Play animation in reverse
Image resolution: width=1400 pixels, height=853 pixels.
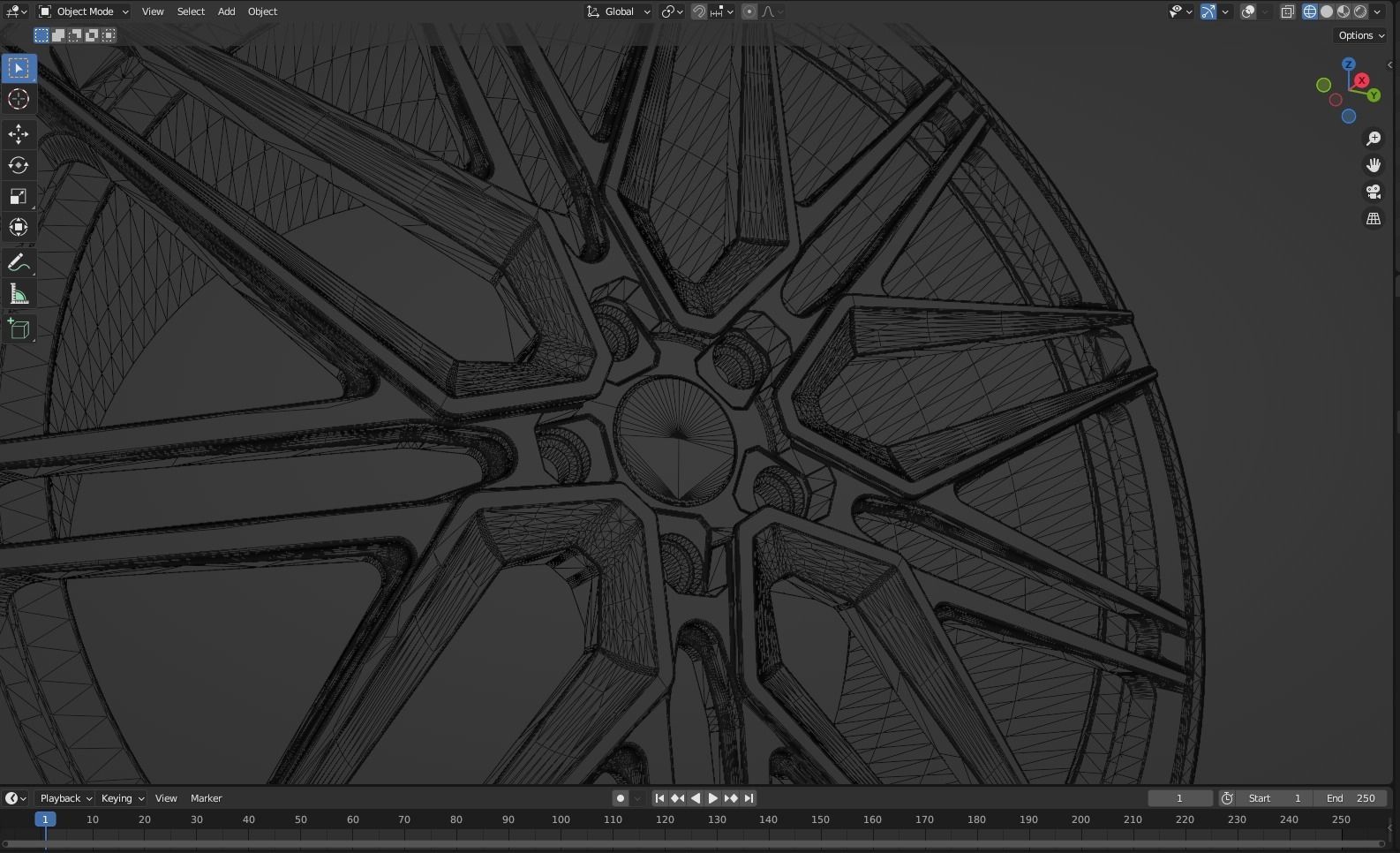(695, 798)
